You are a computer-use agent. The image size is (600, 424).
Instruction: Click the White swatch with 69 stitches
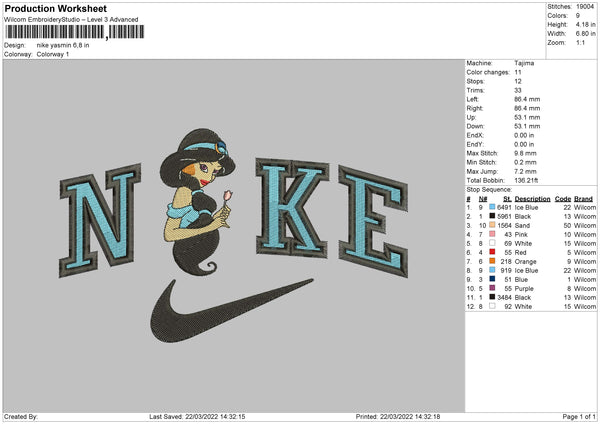492,243
